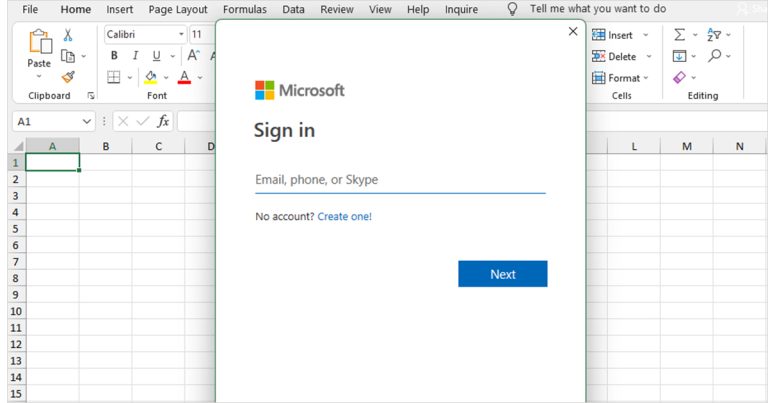The image size is (768, 403).
Task: Click the Clear eraser icon
Action: coord(680,77)
